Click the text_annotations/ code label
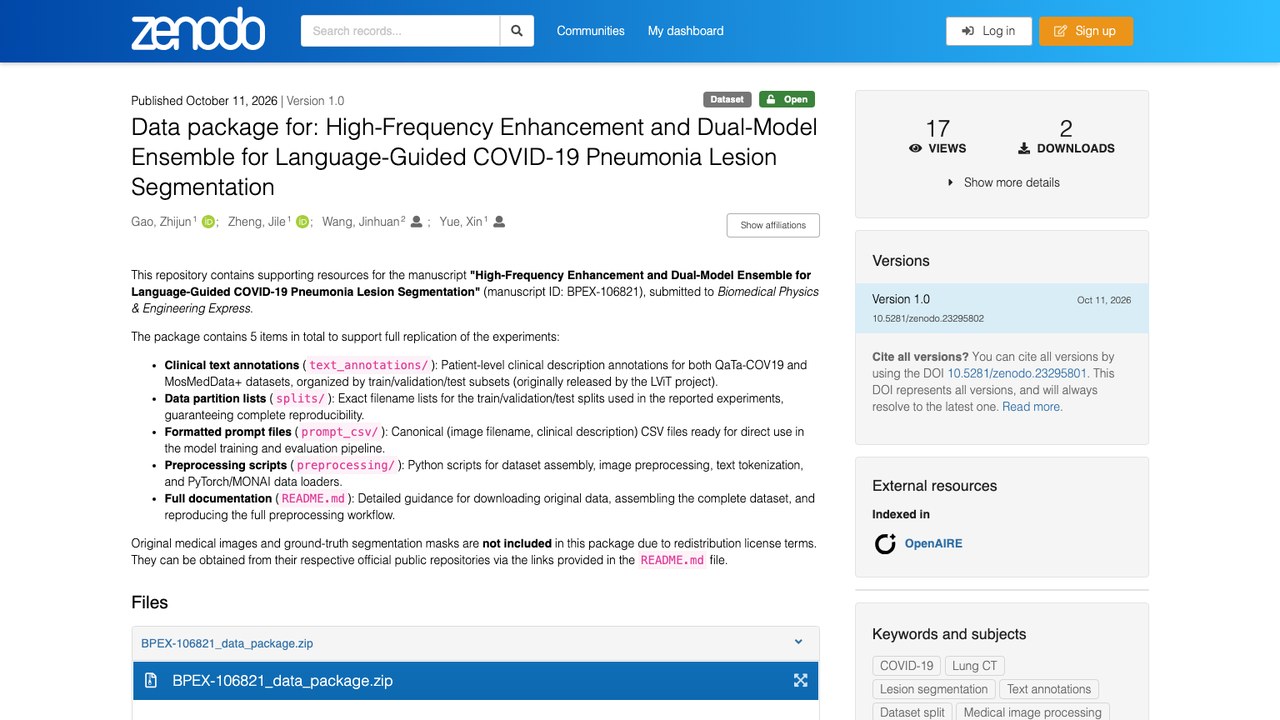Screen dimensions: 1280x720 tap(369, 365)
